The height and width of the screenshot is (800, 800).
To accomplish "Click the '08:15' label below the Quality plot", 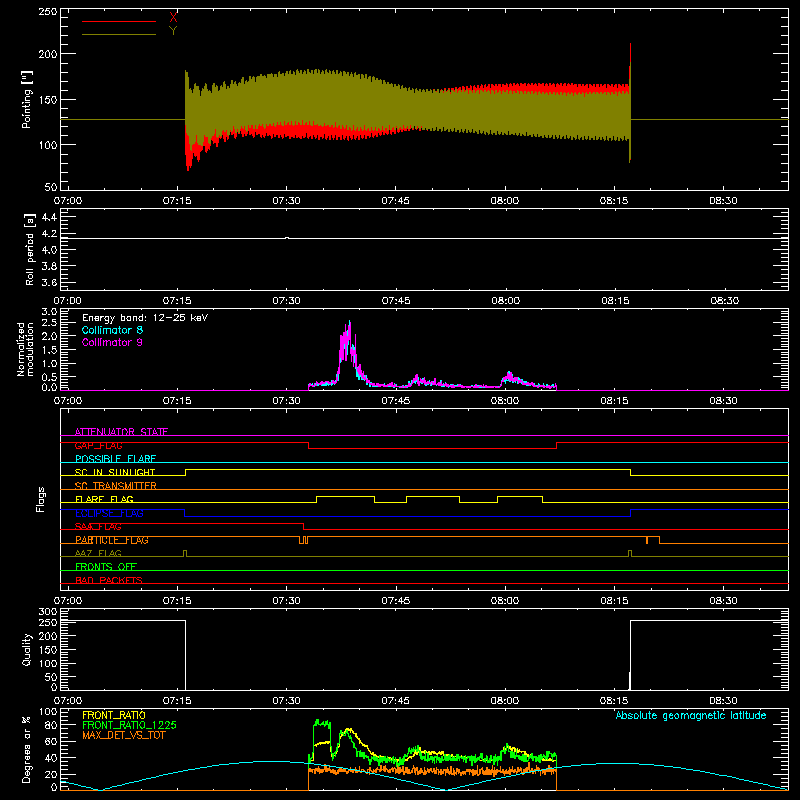I will [x=614, y=701].
